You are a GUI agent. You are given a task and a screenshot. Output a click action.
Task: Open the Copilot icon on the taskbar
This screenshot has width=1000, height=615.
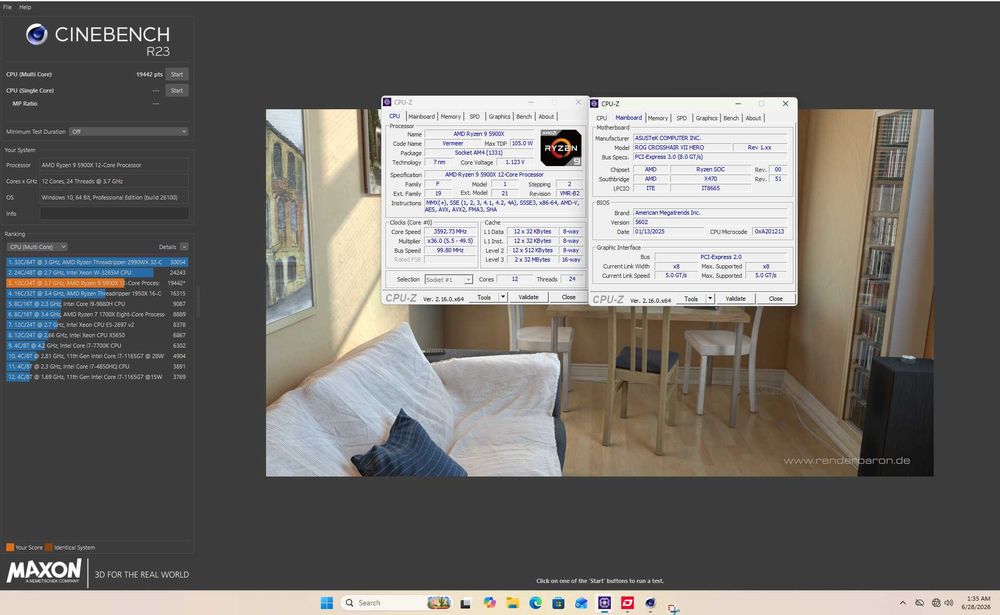pos(489,603)
